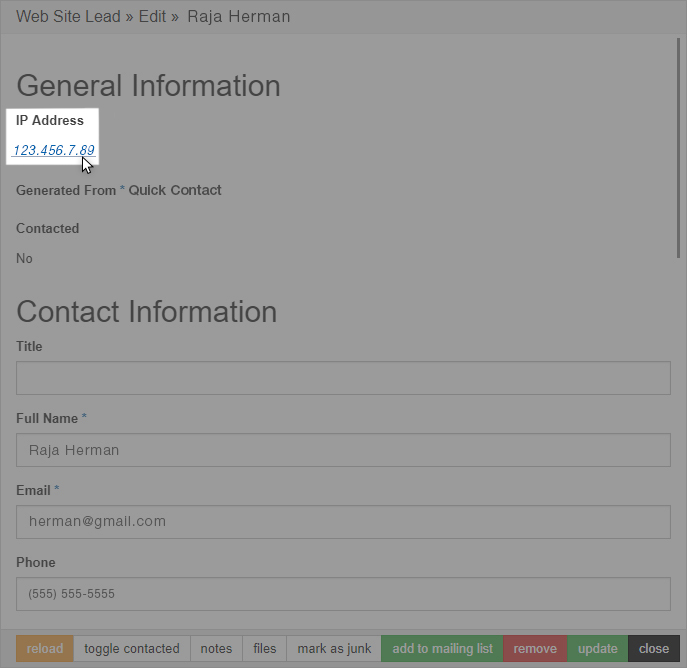Click the Contacted value No
Image resolution: width=687 pixels, height=668 pixels.
pos(24,258)
